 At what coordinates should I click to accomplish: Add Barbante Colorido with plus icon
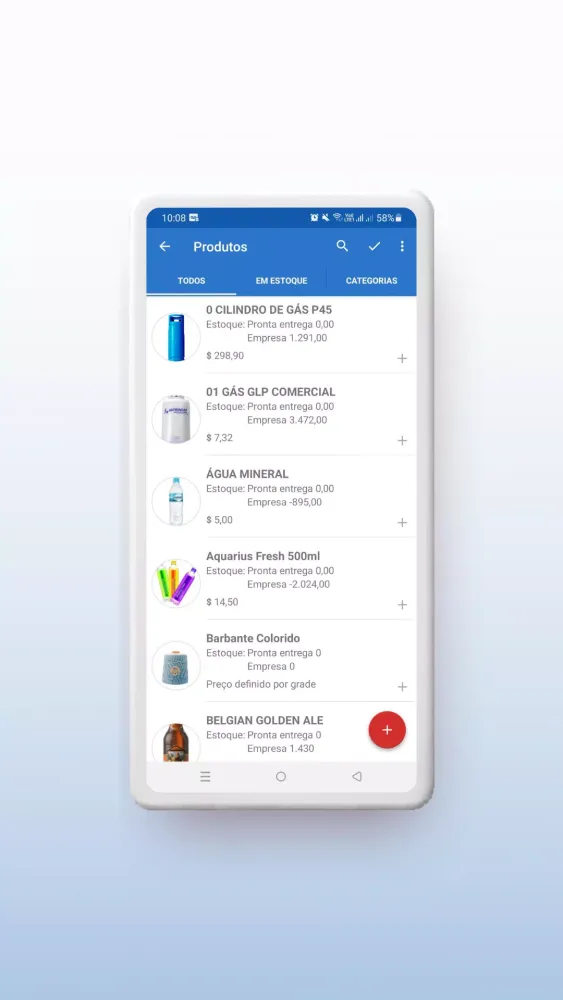(x=402, y=687)
